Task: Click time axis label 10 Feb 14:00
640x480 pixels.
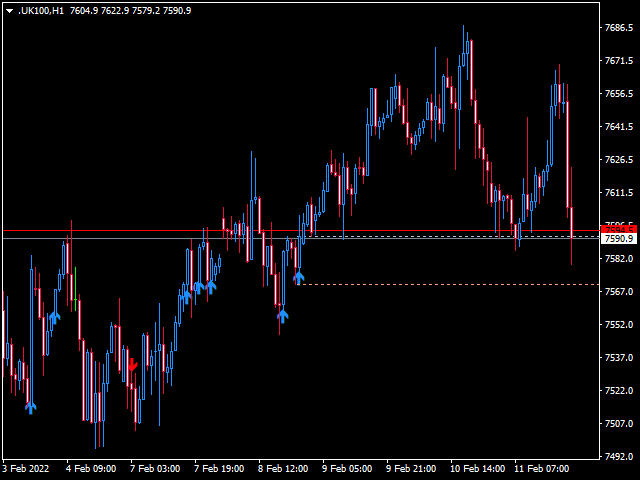Action: coord(478,469)
